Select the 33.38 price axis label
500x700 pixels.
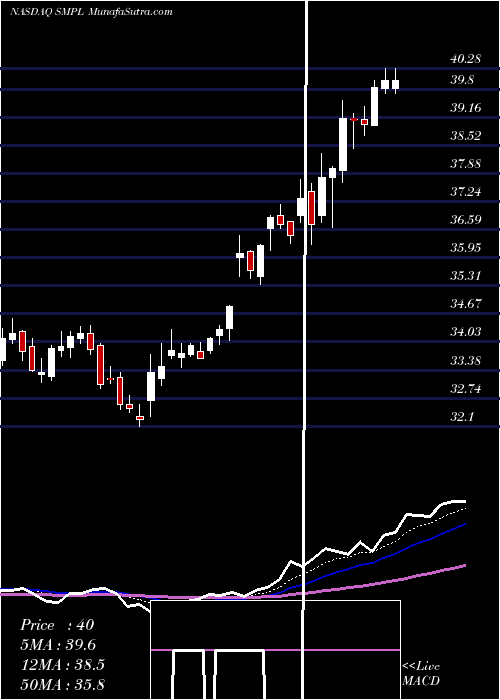point(466,360)
